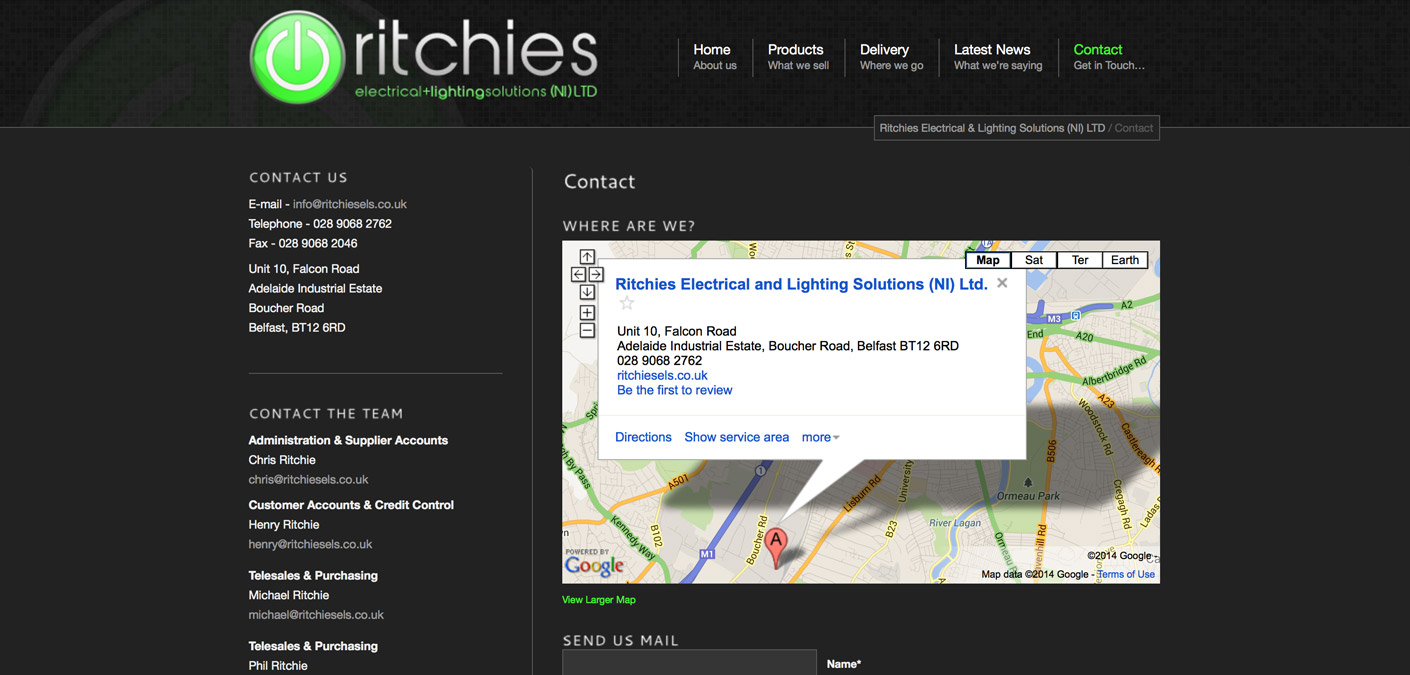Click Directions in map popup
Viewport: 1410px width, 675px height.
coord(643,437)
